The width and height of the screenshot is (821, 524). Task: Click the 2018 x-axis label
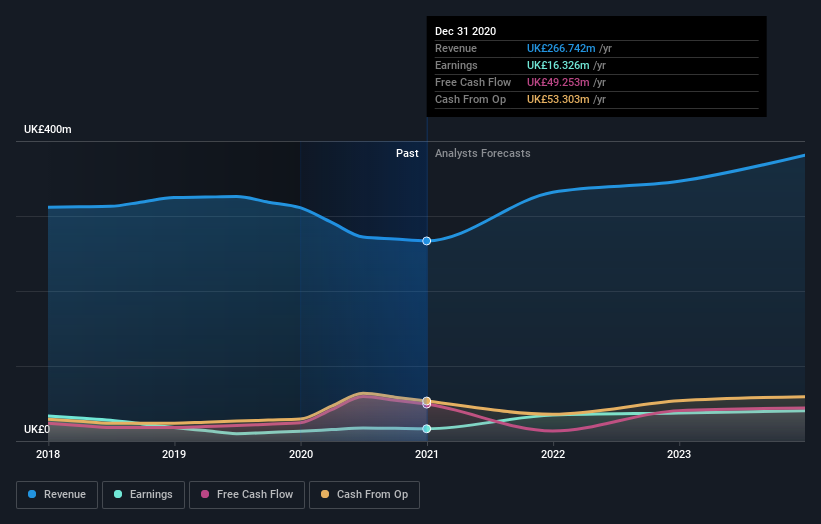coord(48,454)
